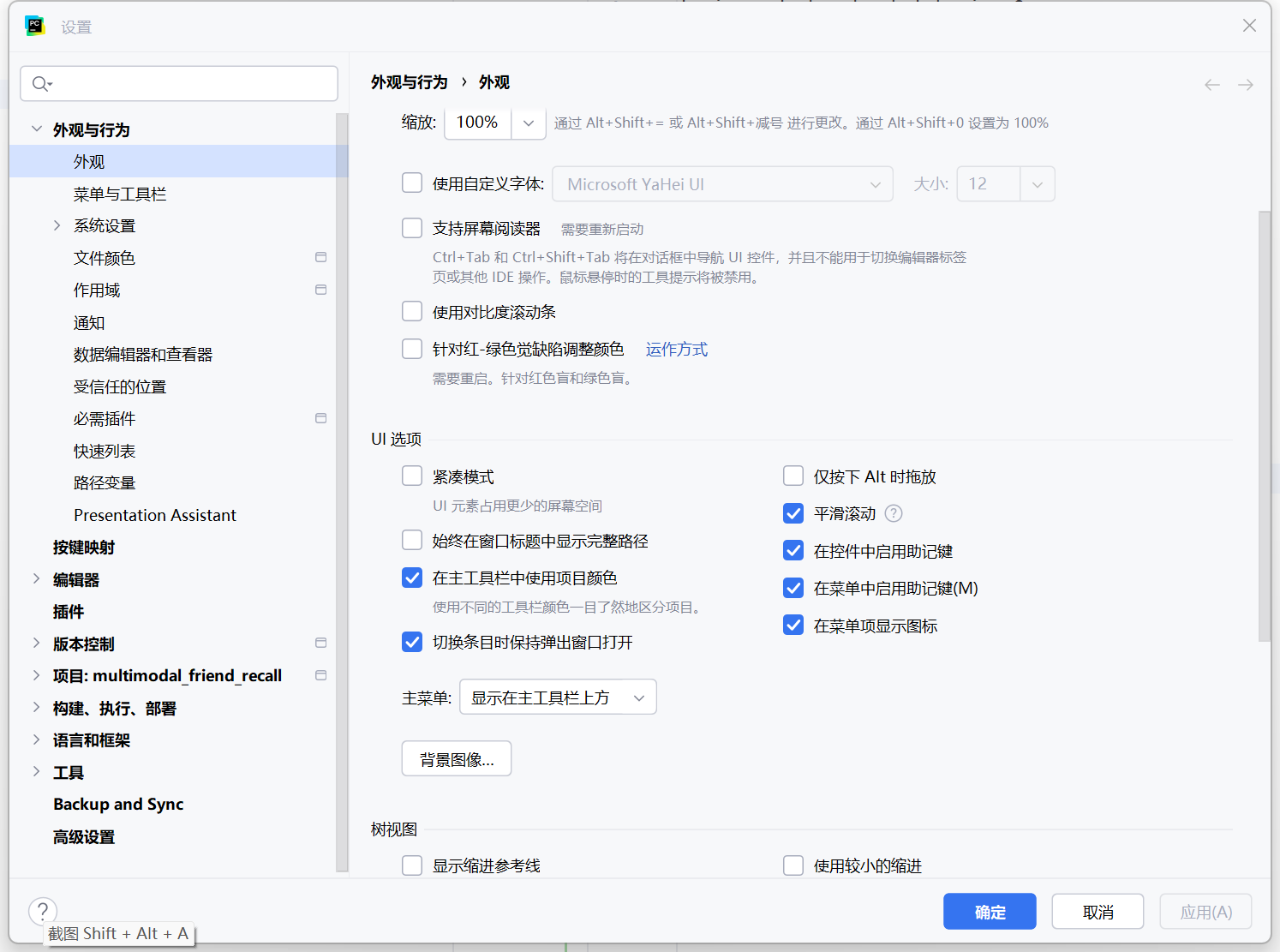The image size is (1280, 952).
Task: Expand the 语言和框架 tree node
Action: [x=37, y=739]
